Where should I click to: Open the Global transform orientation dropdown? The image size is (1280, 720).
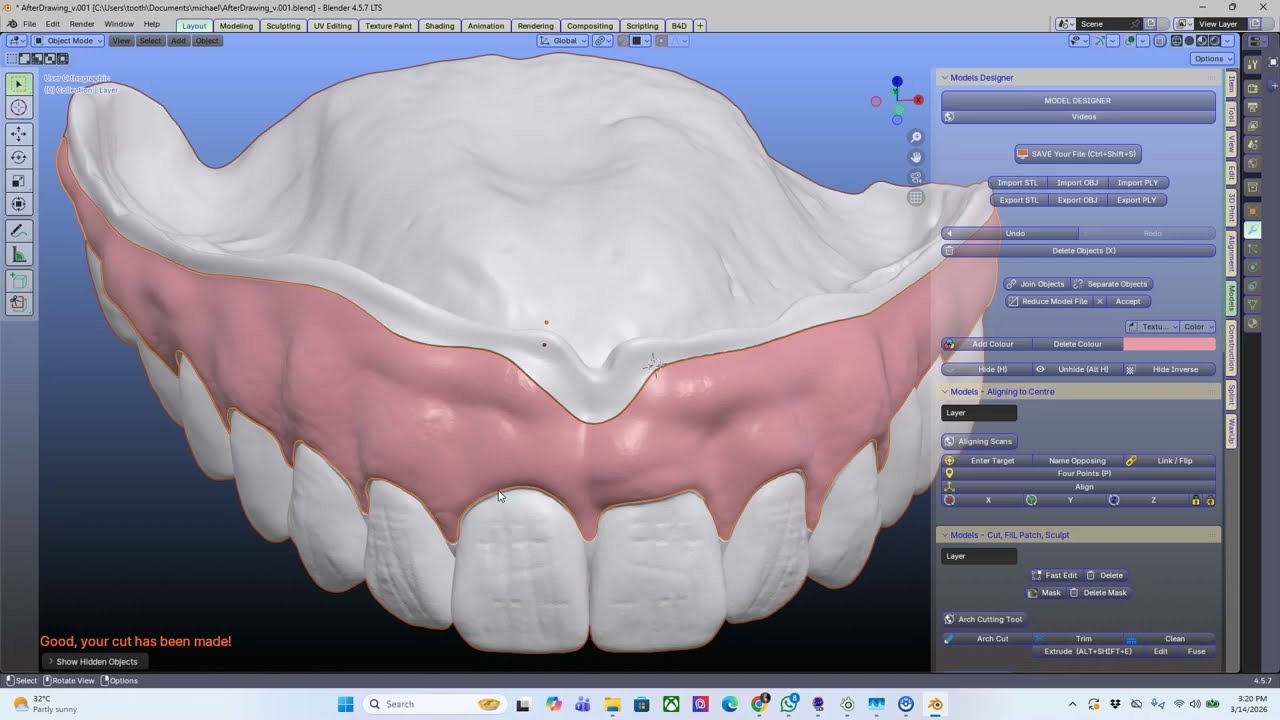point(562,41)
